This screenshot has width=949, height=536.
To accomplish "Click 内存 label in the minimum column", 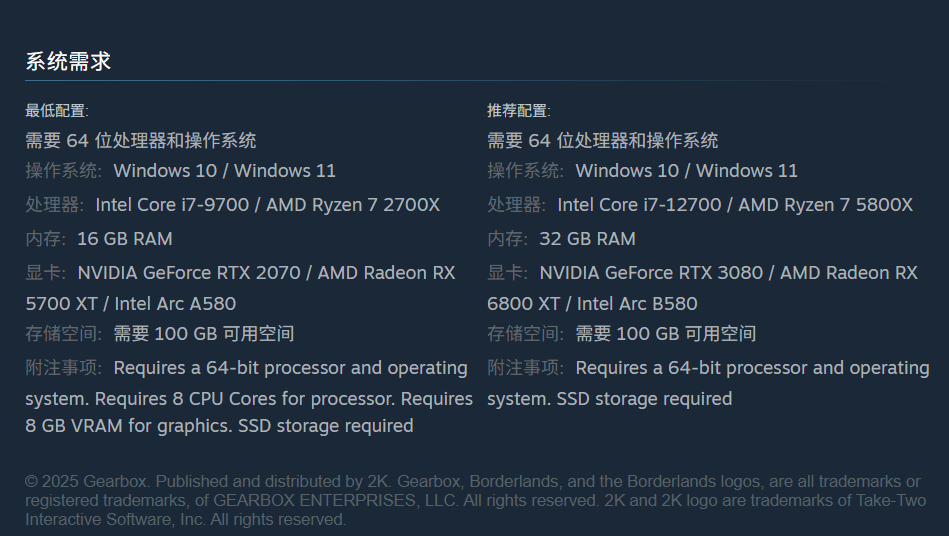I will (x=46, y=239).
